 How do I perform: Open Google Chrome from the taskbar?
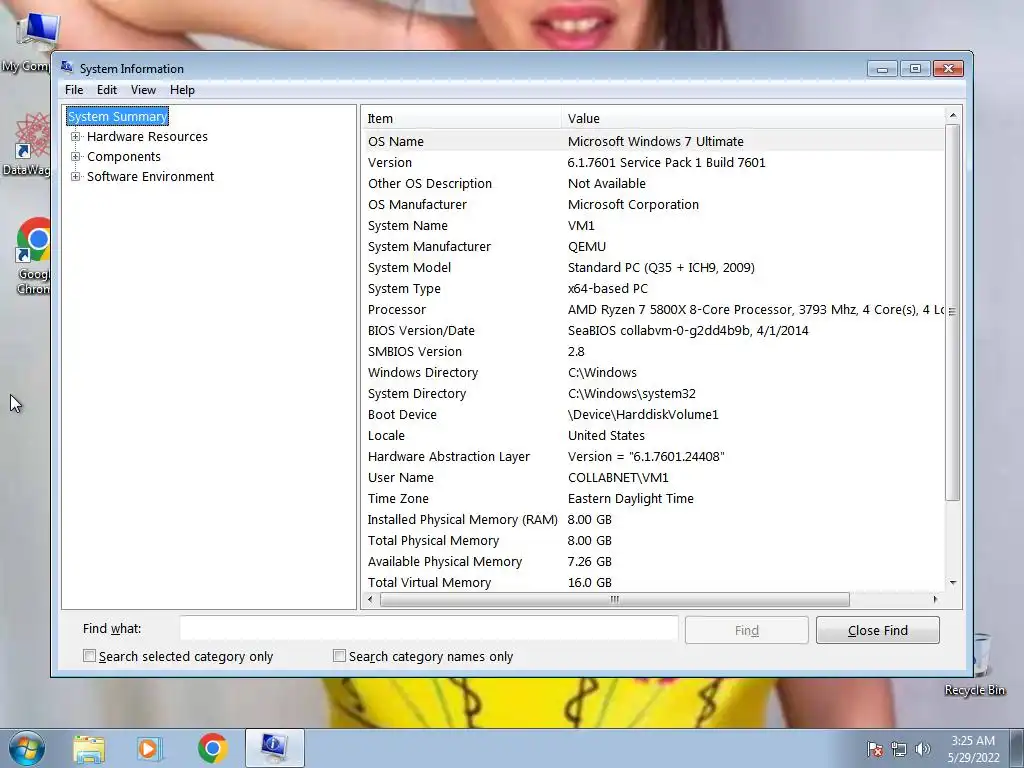(212, 748)
